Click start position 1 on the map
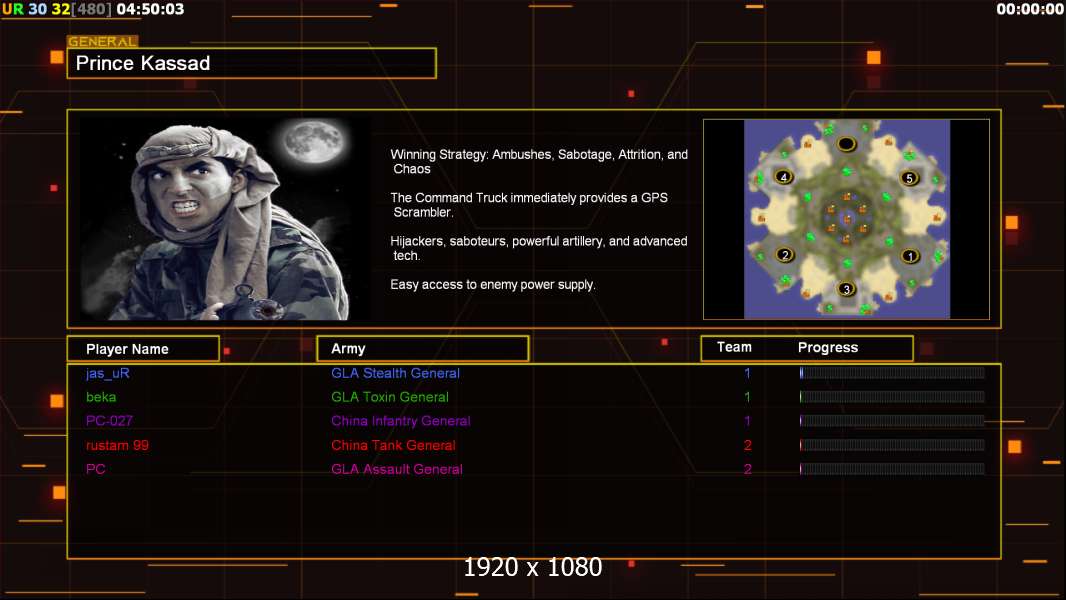This screenshot has width=1066, height=600. (x=910, y=256)
